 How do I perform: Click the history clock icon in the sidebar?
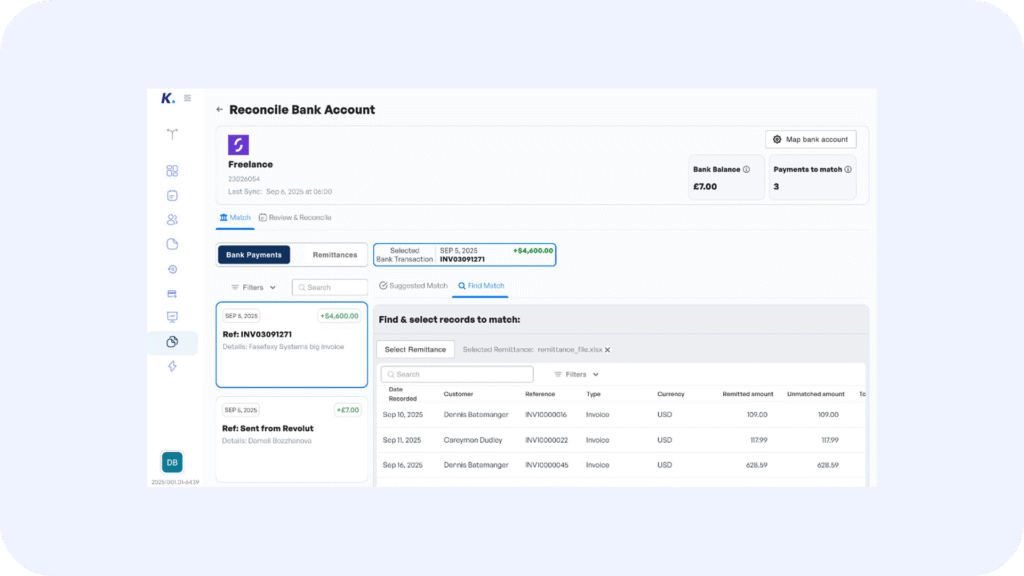coord(172,269)
